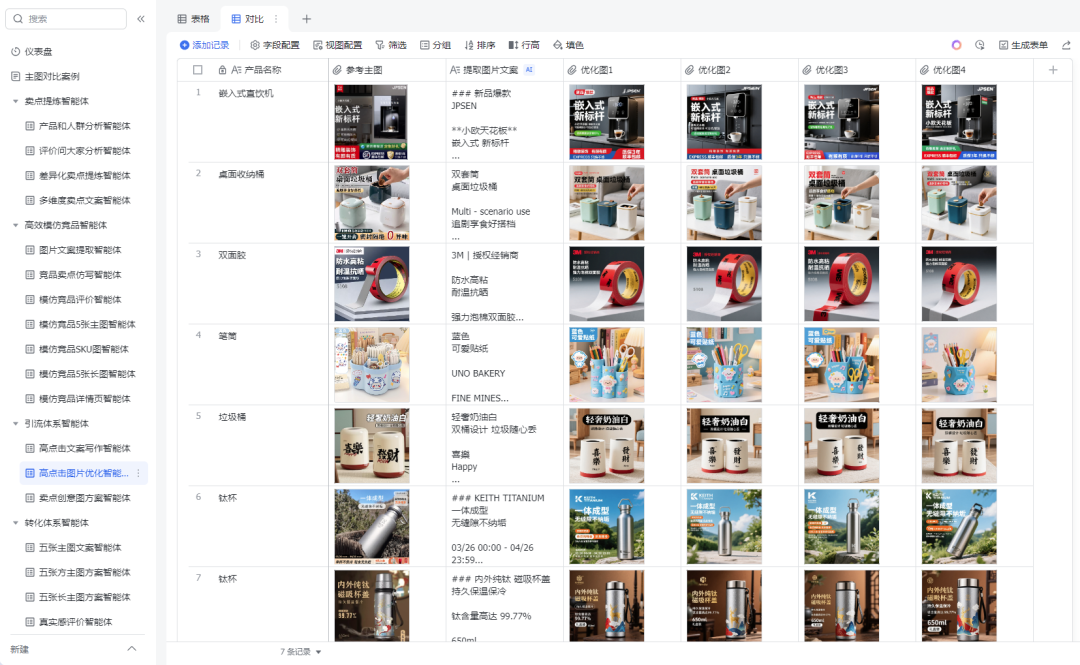Image resolution: width=1080 pixels, height=665 pixels.
Task: Click the share arrow icon
Action: pos(1066,45)
